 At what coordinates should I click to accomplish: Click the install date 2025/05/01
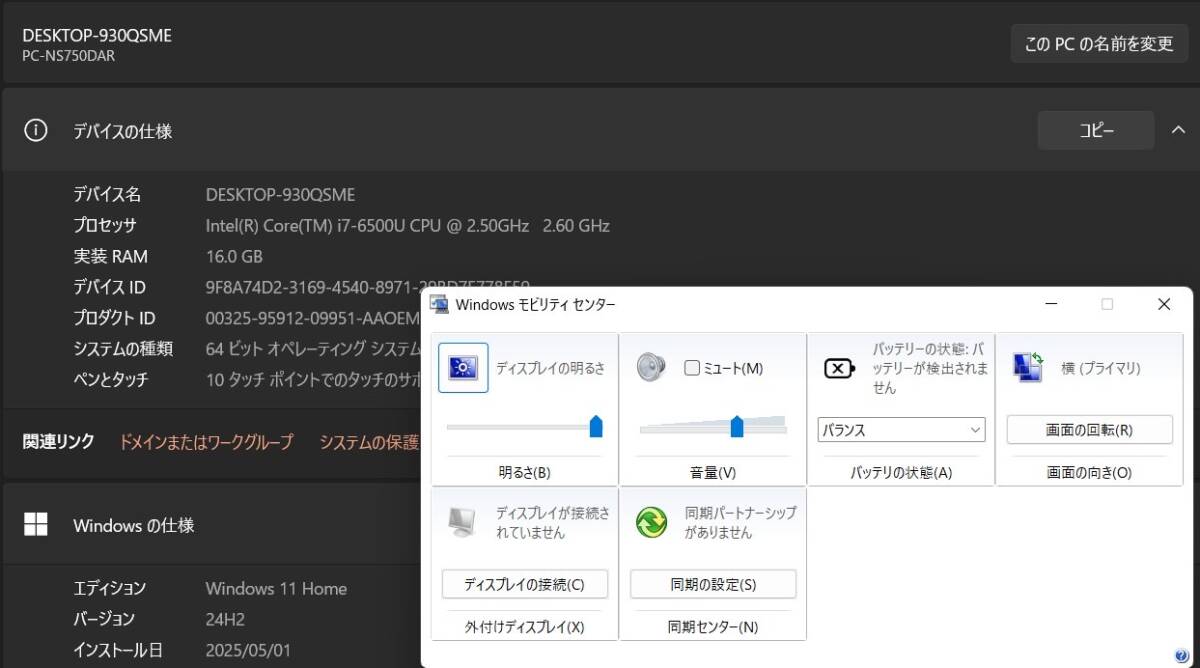(x=248, y=650)
